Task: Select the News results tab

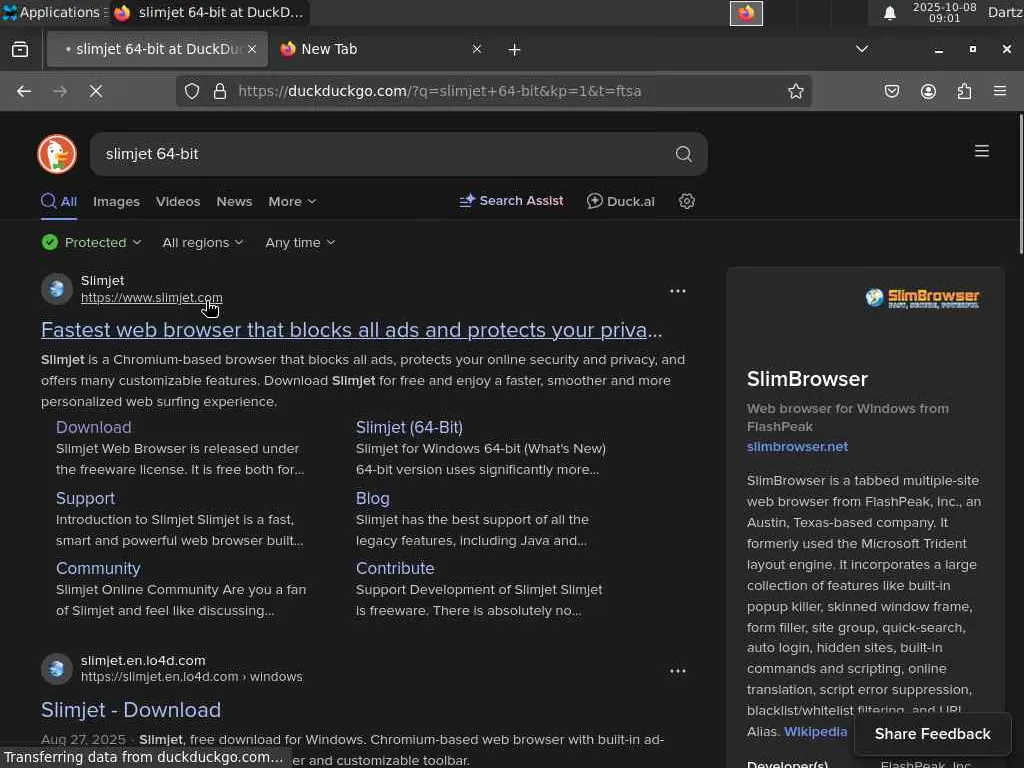Action: pos(234,202)
